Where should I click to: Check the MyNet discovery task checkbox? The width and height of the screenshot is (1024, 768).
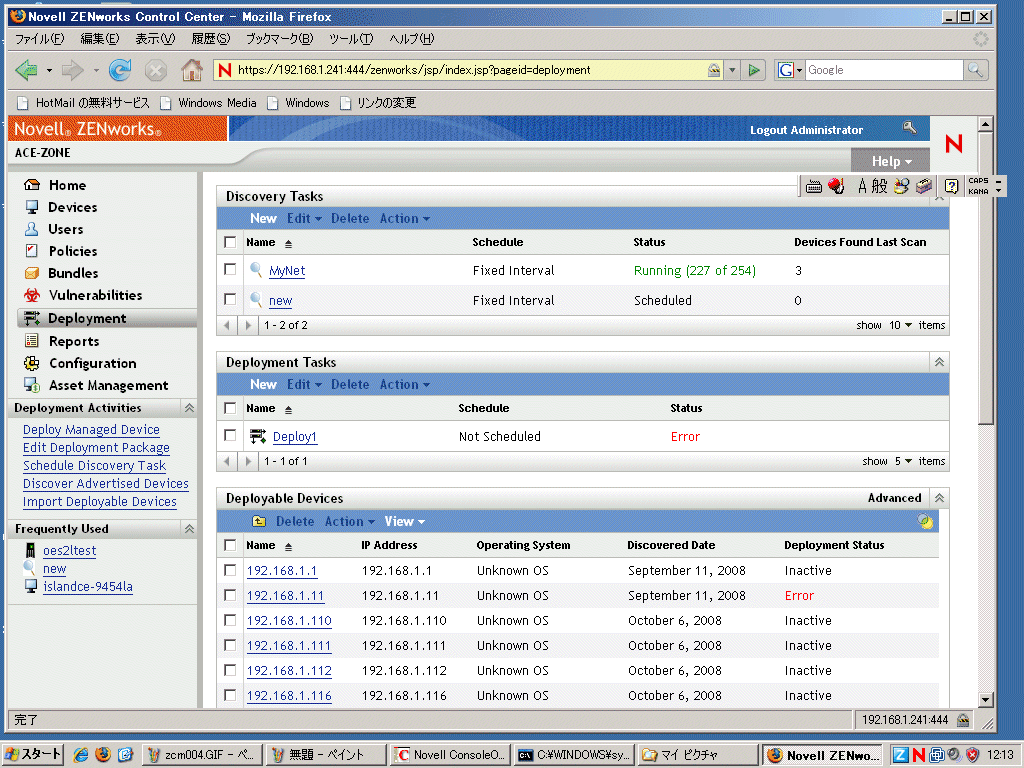tap(230, 269)
